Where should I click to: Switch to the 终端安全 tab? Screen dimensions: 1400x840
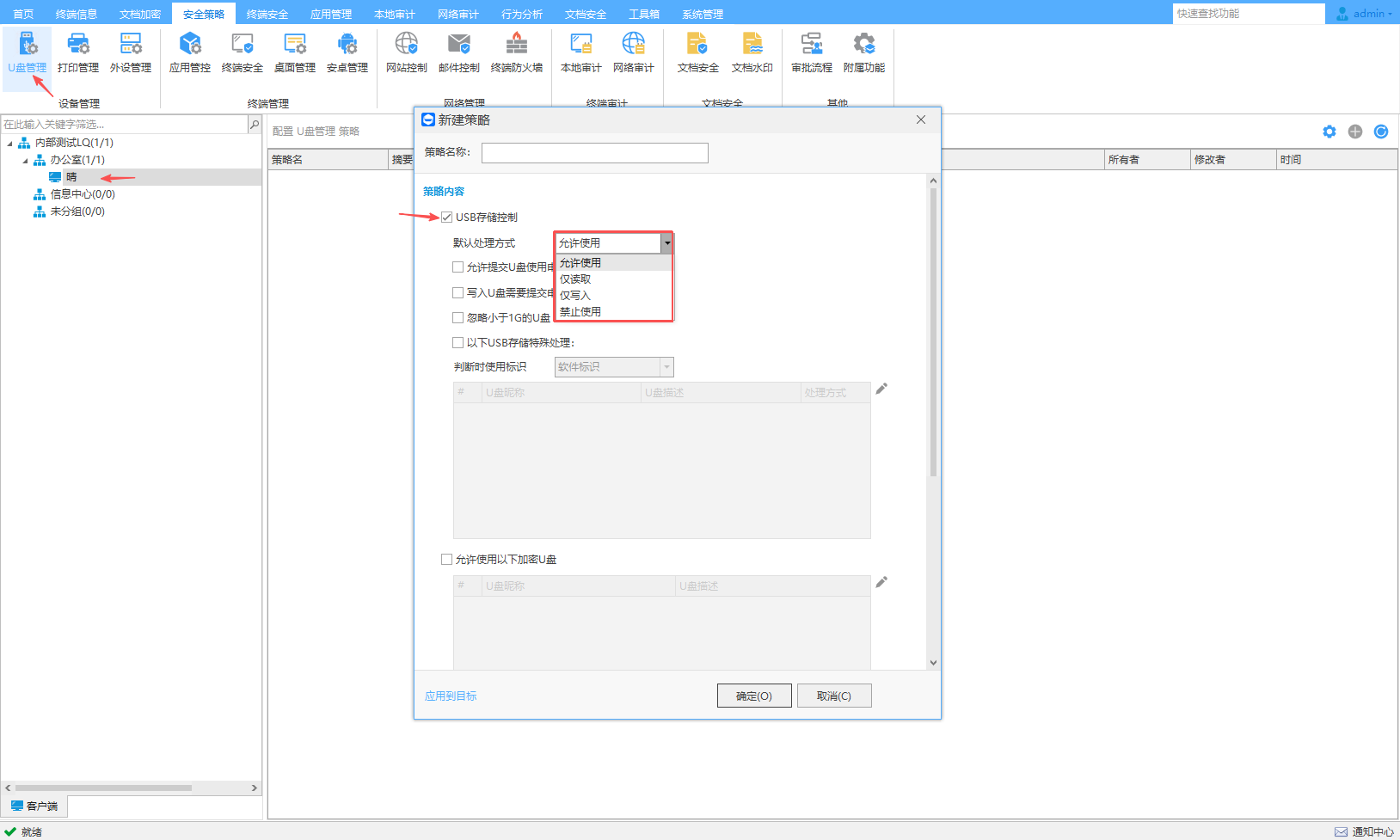[267, 14]
